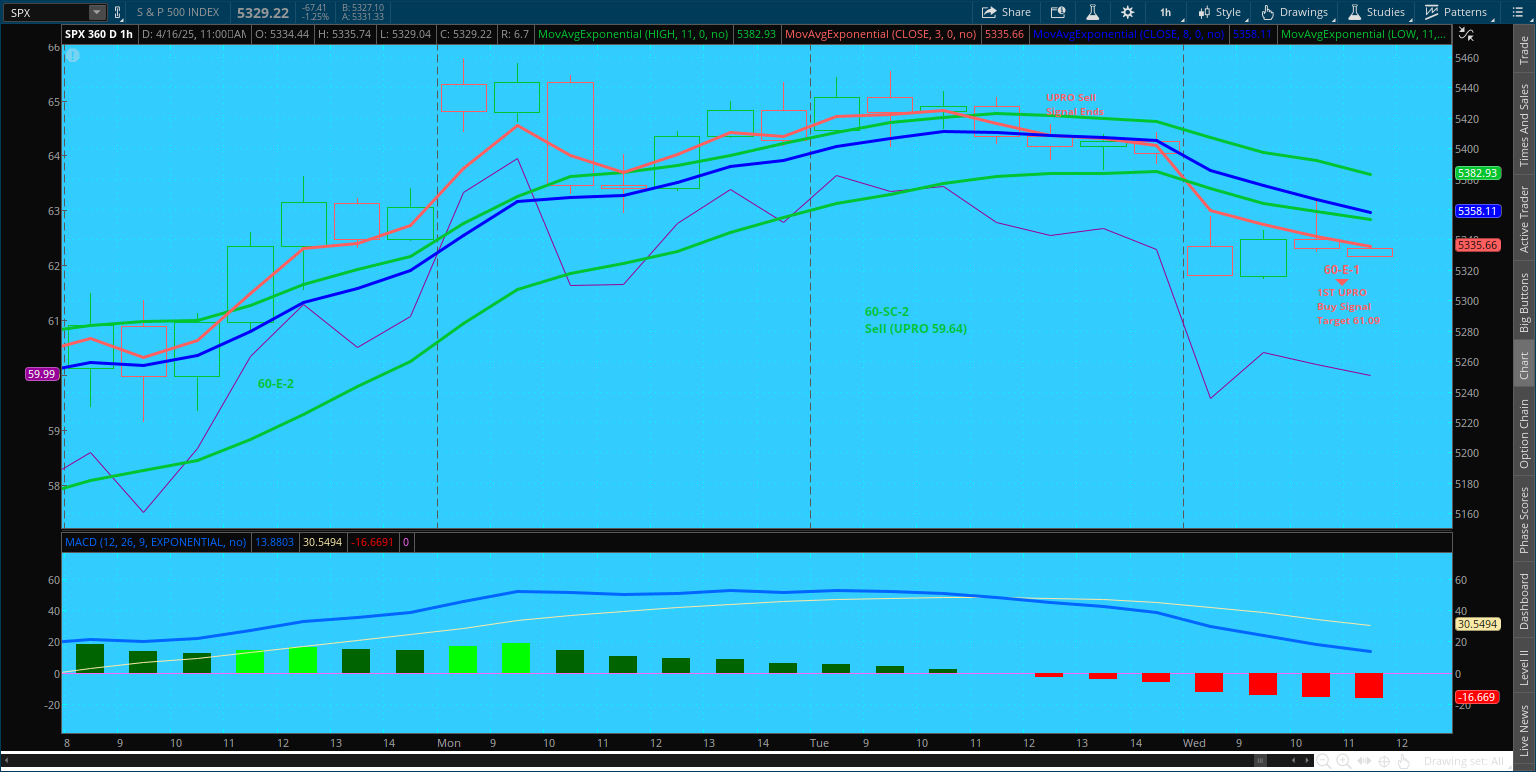Screen dimensions: 1536x772
Task: Click the chart info exclamation badge
Action: coord(72,55)
